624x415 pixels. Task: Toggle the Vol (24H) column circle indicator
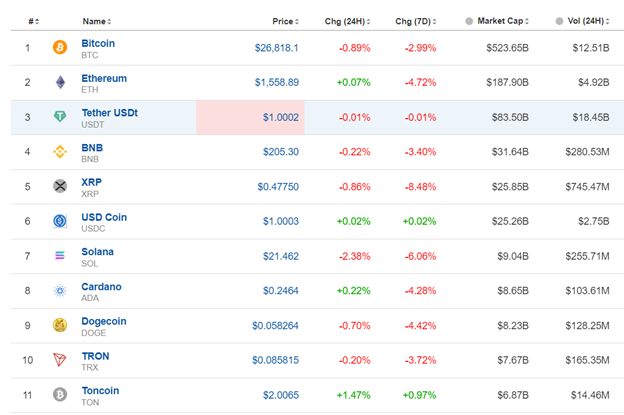click(558, 20)
